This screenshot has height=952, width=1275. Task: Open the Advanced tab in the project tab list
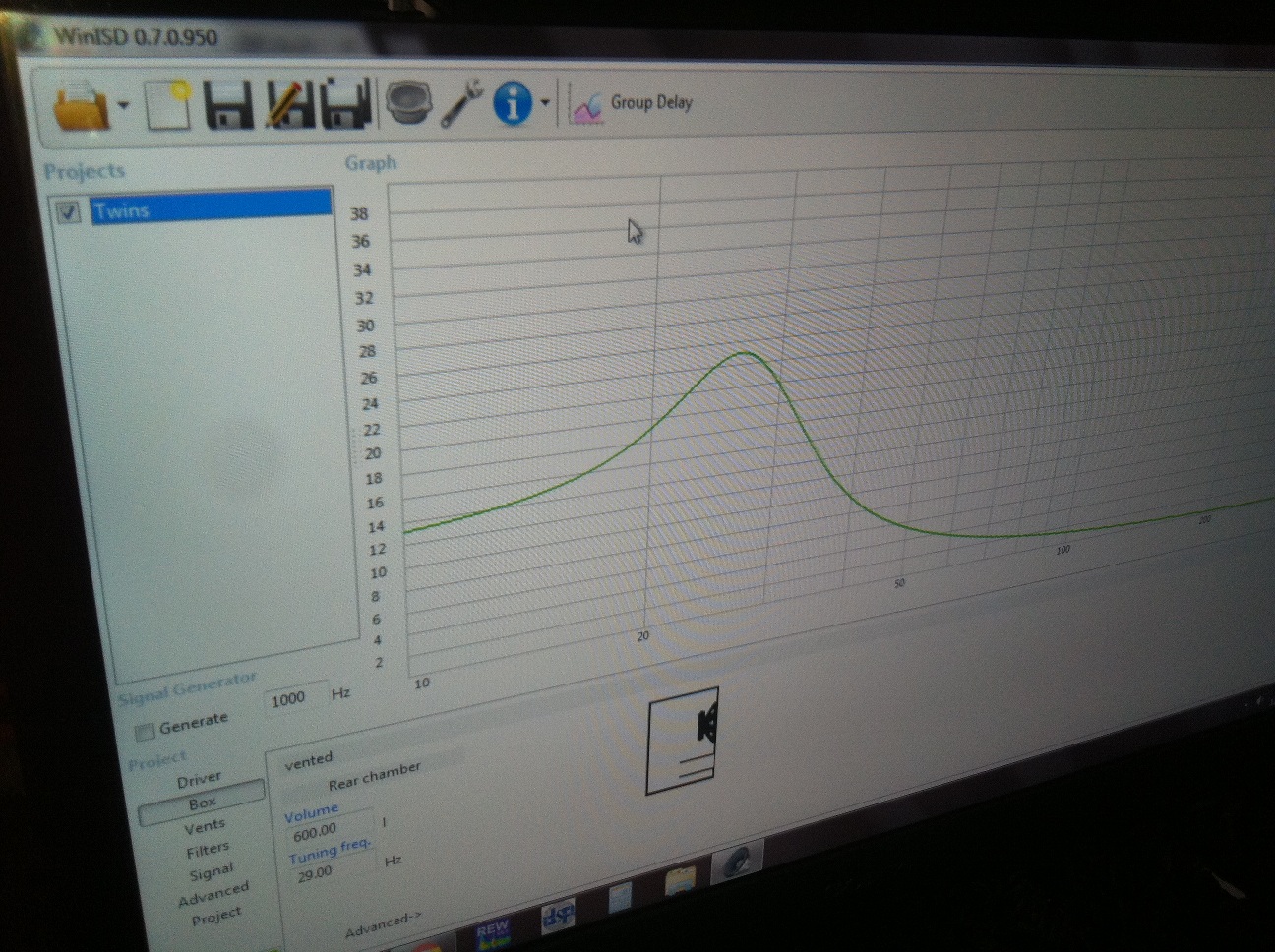pyautogui.click(x=213, y=894)
